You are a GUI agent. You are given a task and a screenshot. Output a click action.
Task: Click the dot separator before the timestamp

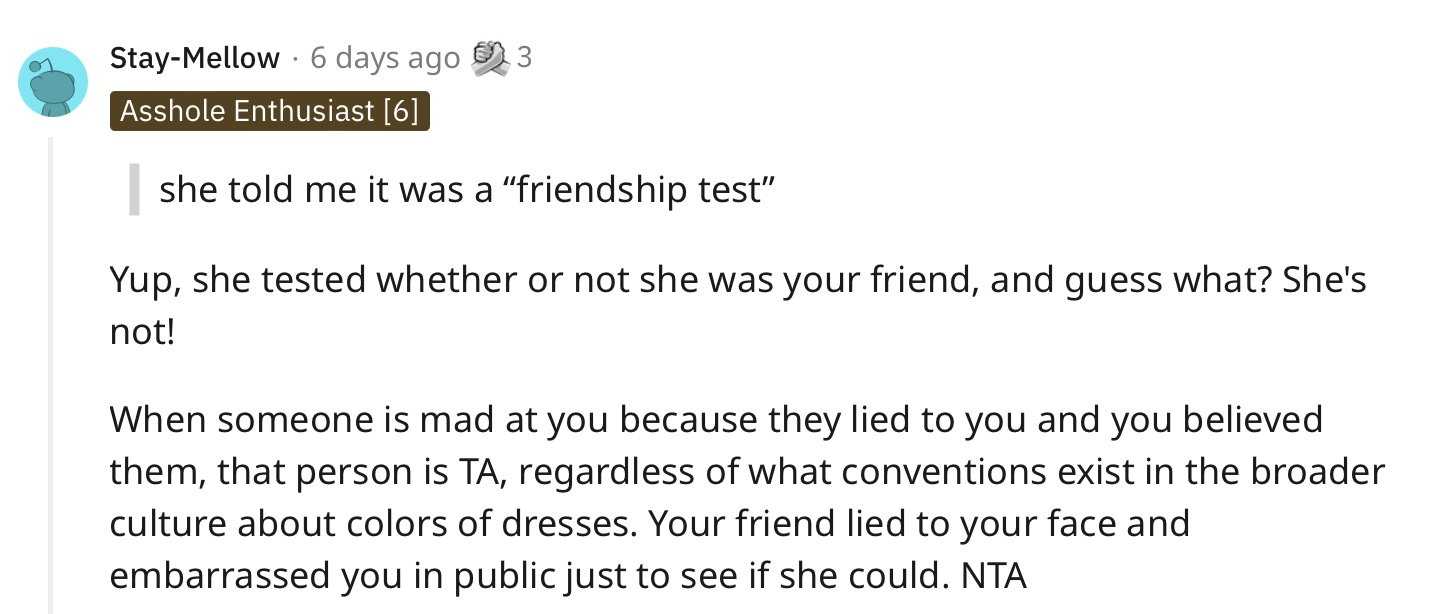coord(295,59)
